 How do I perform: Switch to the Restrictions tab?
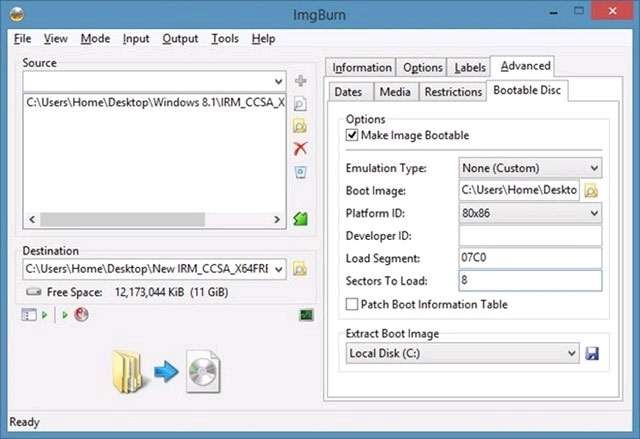point(452,92)
